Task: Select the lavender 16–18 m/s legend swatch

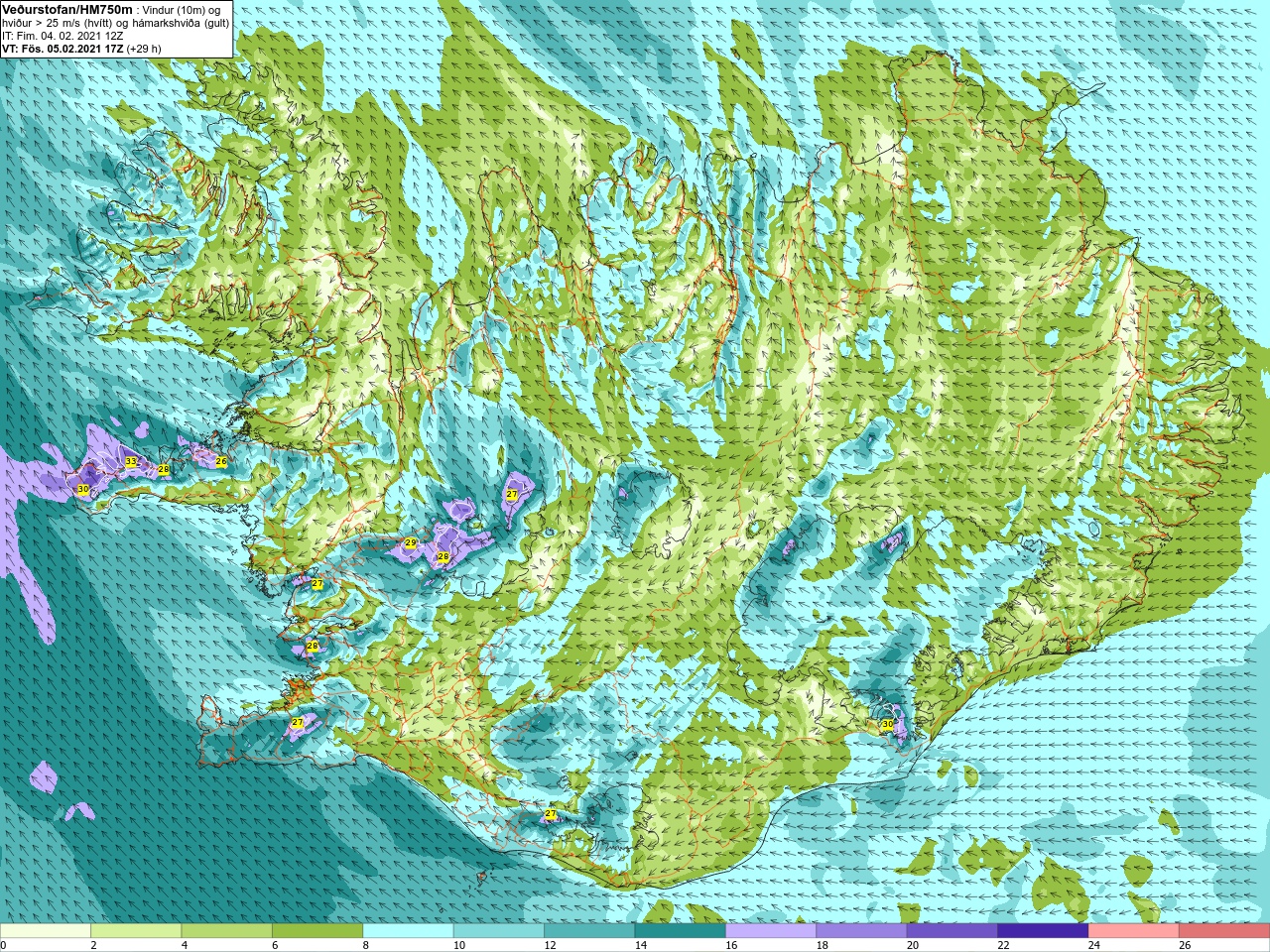Action: [771, 931]
